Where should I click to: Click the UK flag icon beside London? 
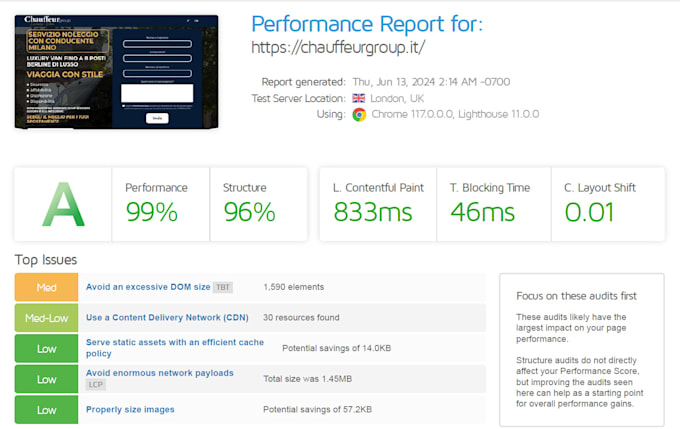359,98
